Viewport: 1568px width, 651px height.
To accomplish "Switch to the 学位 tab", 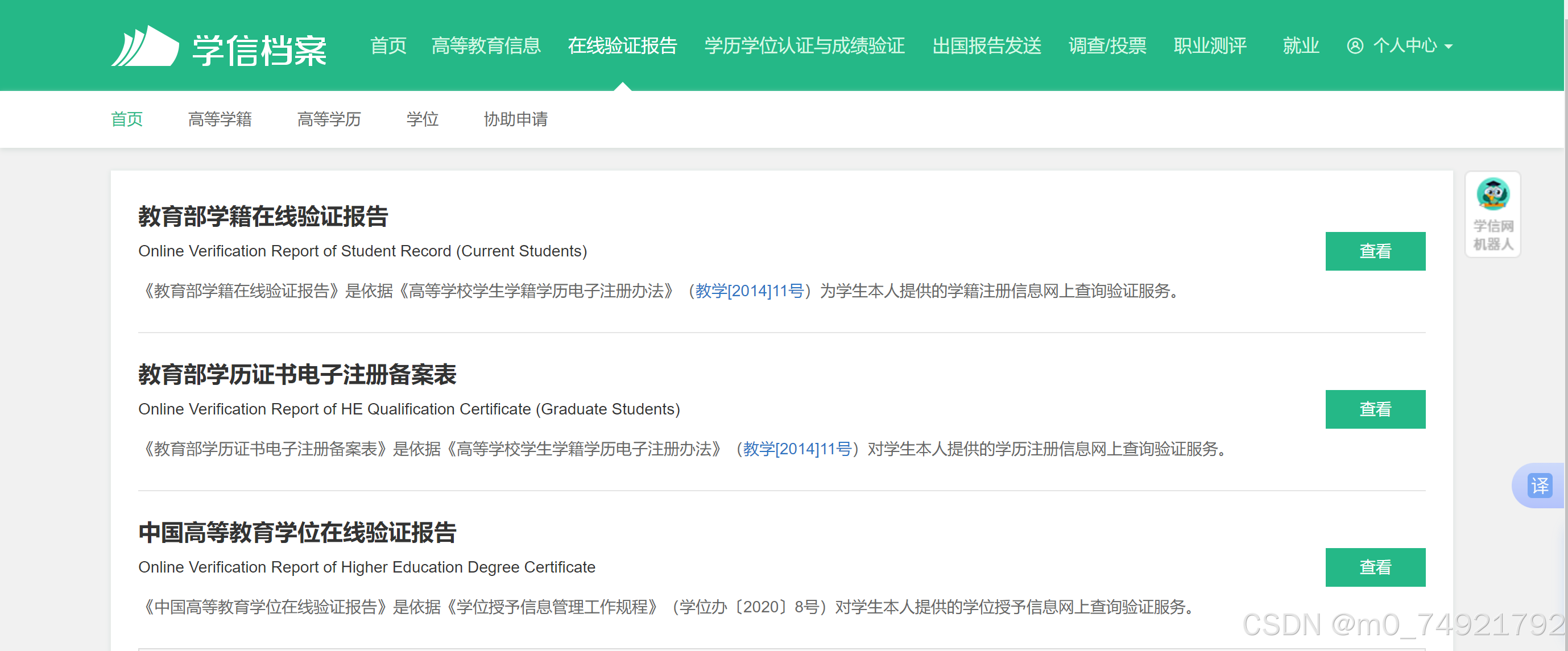I will coord(423,119).
